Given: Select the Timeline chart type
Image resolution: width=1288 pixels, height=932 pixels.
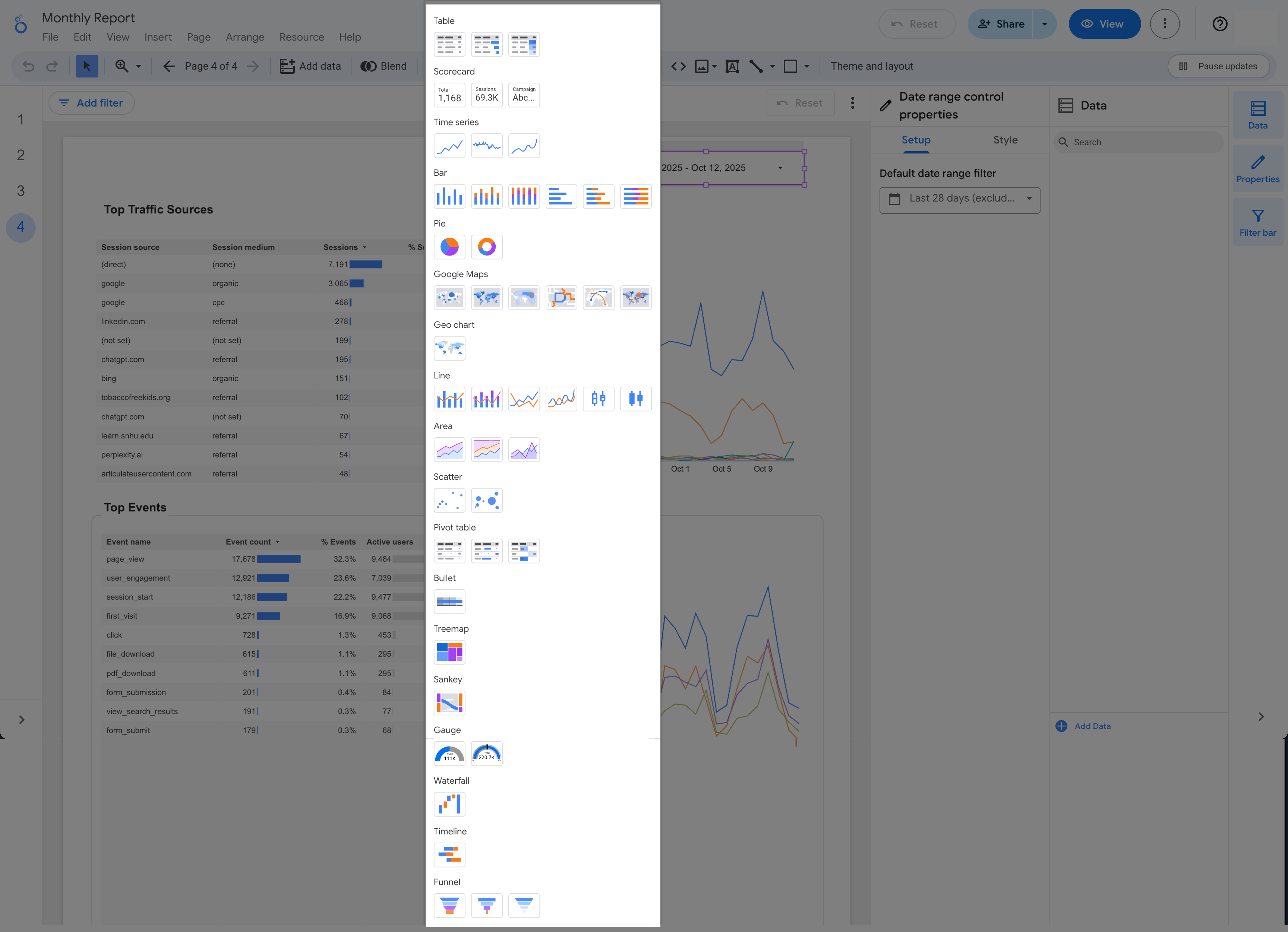Looking at the screenshot, I should 449,854.
